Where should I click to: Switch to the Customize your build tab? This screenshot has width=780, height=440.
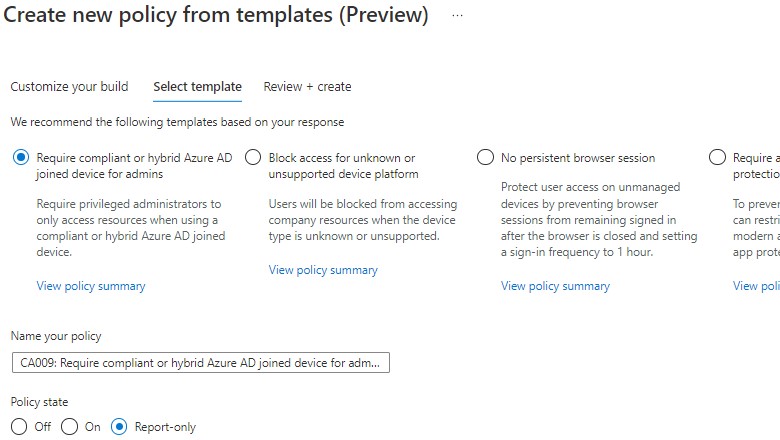(69, 87)
